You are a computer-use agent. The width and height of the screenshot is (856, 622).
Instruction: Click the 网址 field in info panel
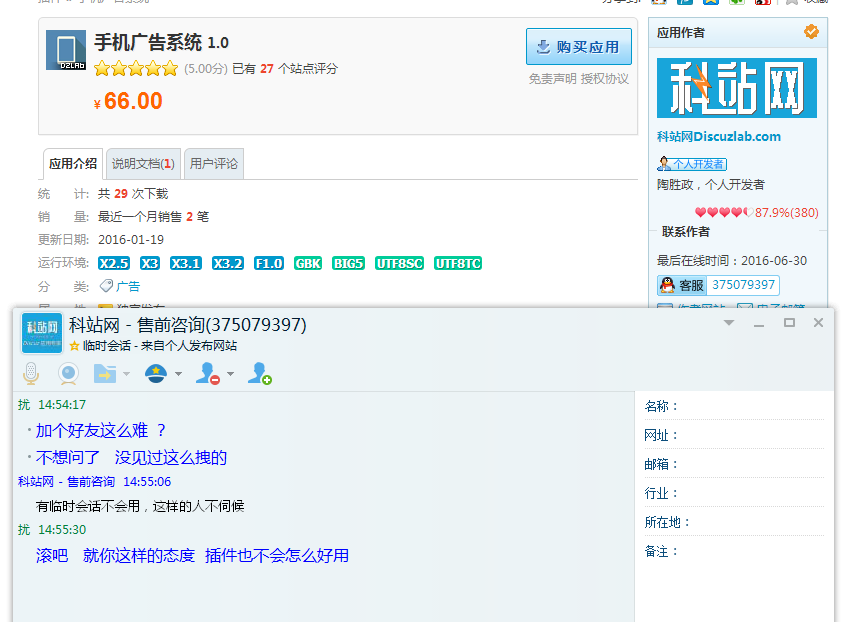(x=734, y=435)
